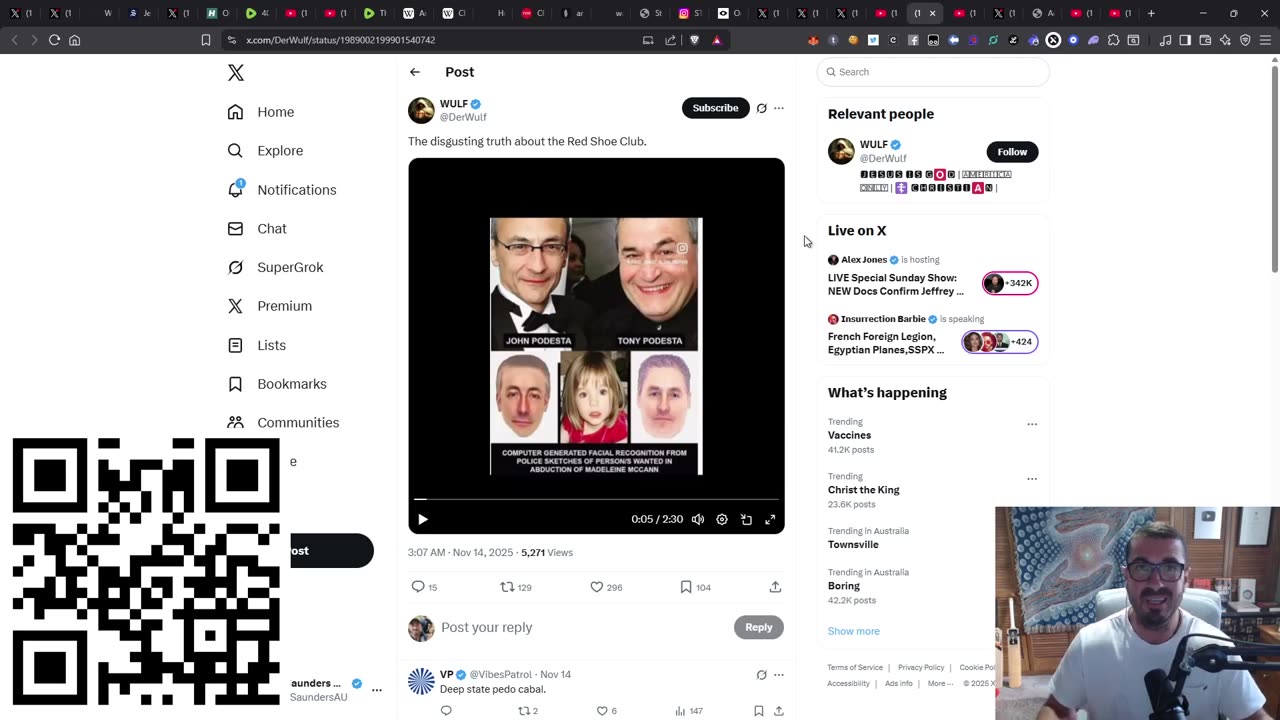
Task: Open Notifications in sidebar
Action: (x=282, y=190)
